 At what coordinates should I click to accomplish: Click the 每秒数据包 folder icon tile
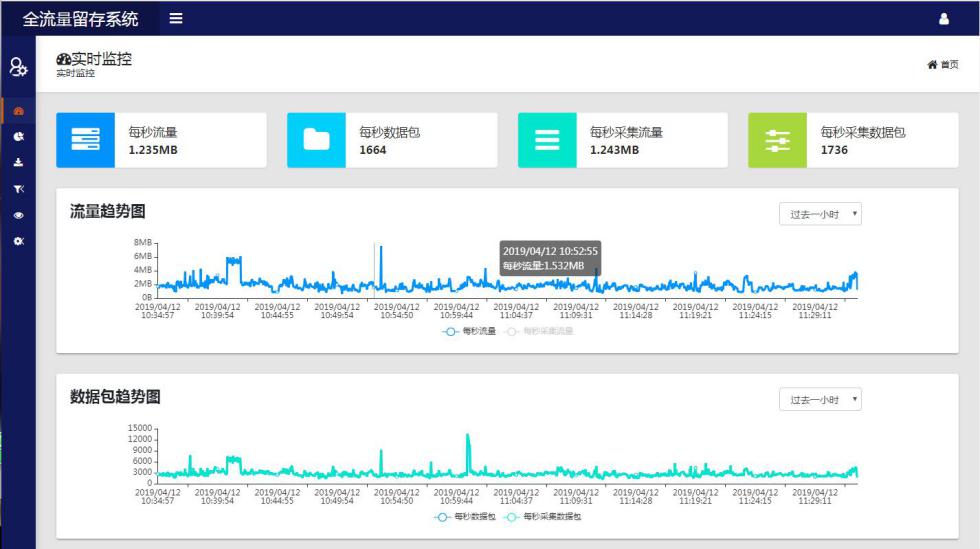(316, 140)
